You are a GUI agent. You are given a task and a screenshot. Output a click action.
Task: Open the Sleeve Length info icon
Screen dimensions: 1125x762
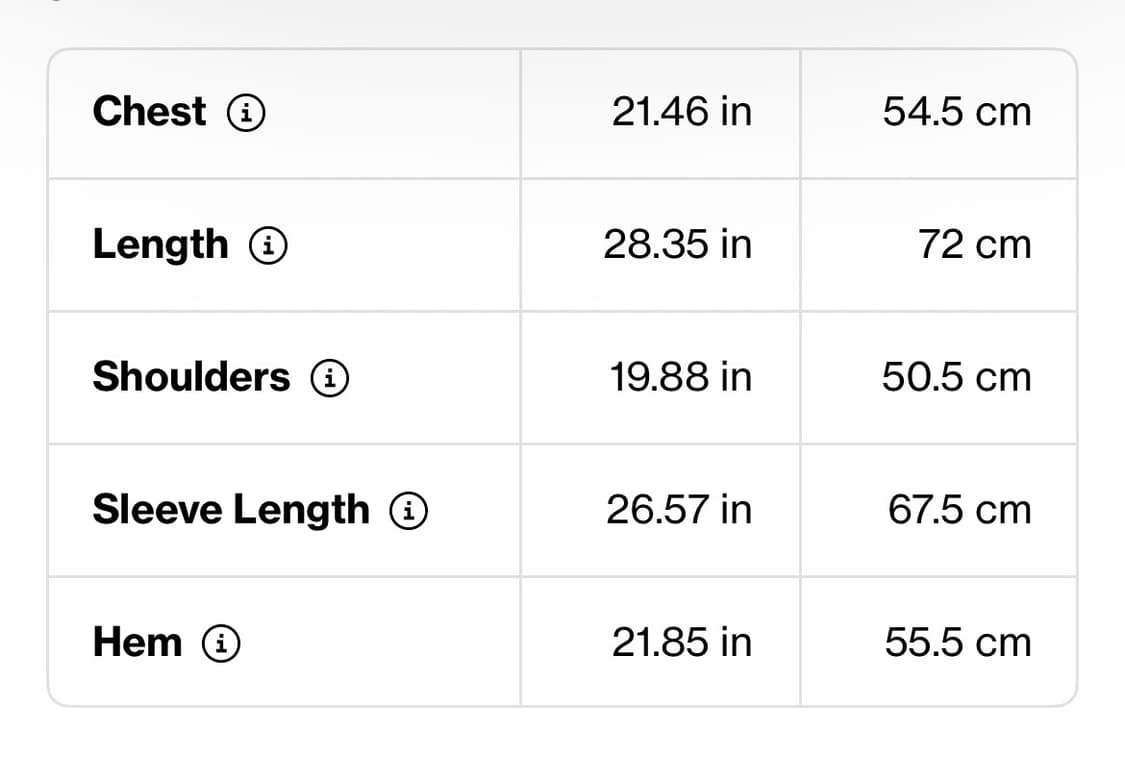coord(409,510)
